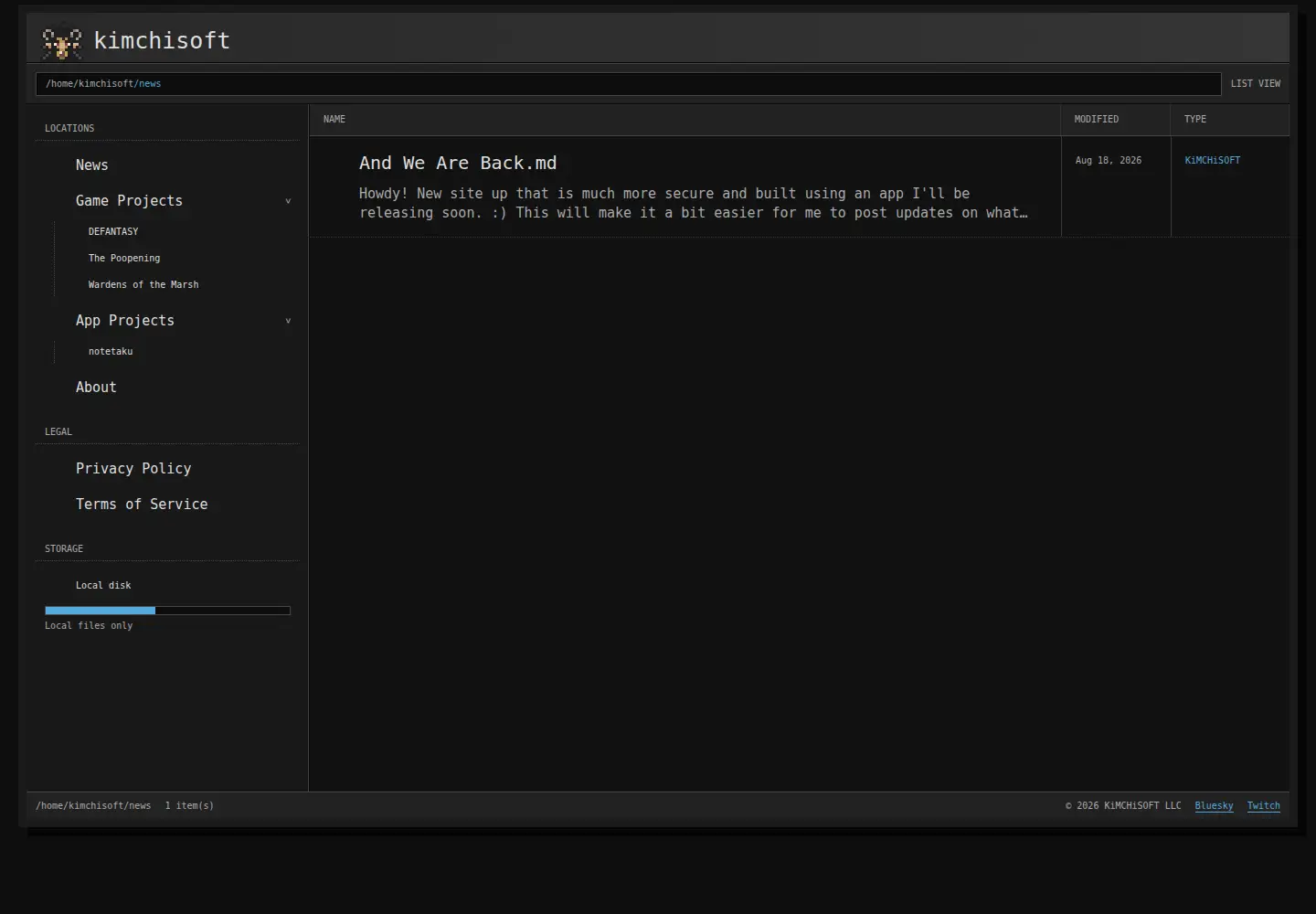Open Wardens of the Marsh

pos(143,285)
